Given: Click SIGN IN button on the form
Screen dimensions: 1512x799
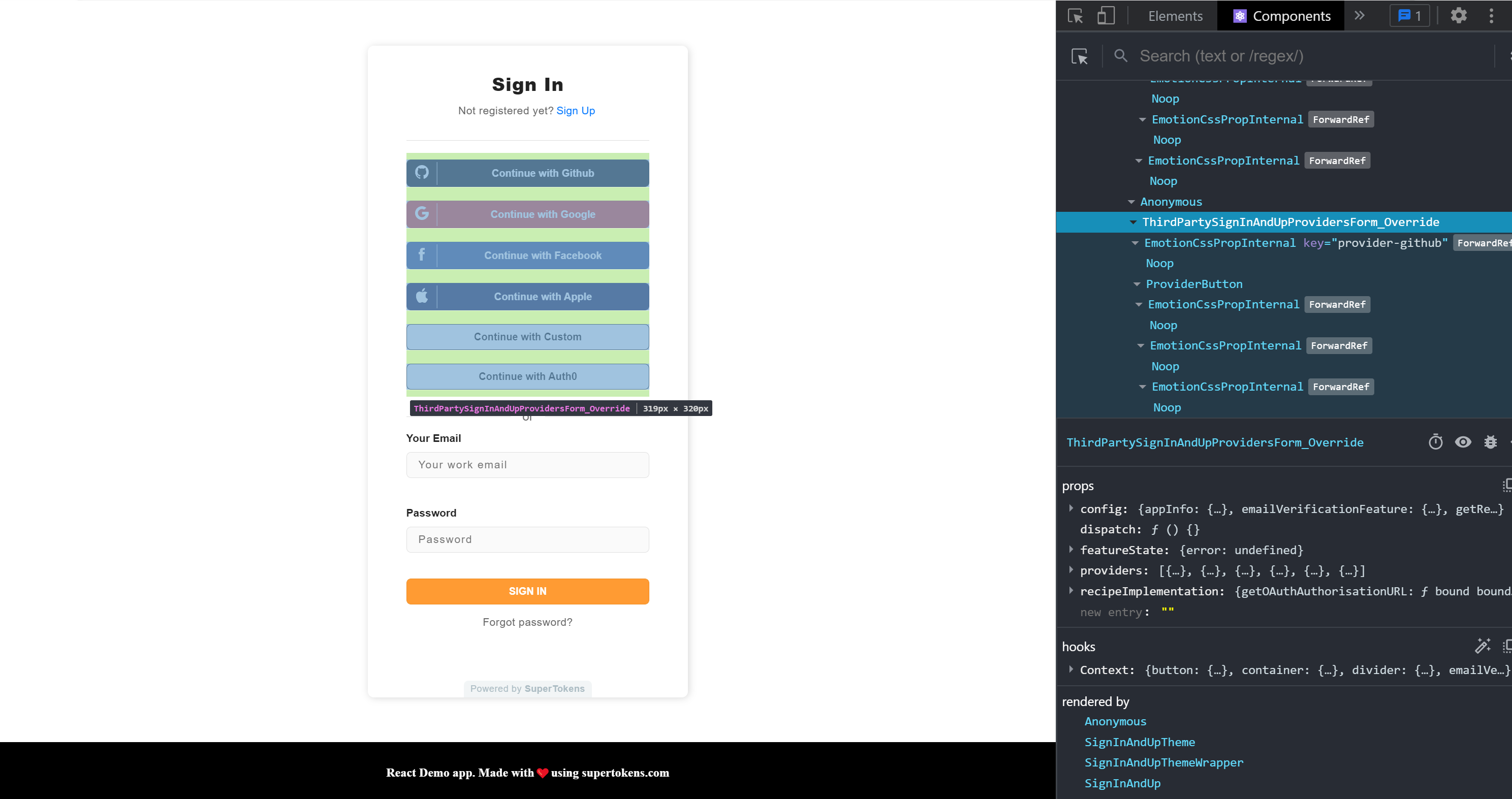Looking at the screenshot, I should pos(527,591).
